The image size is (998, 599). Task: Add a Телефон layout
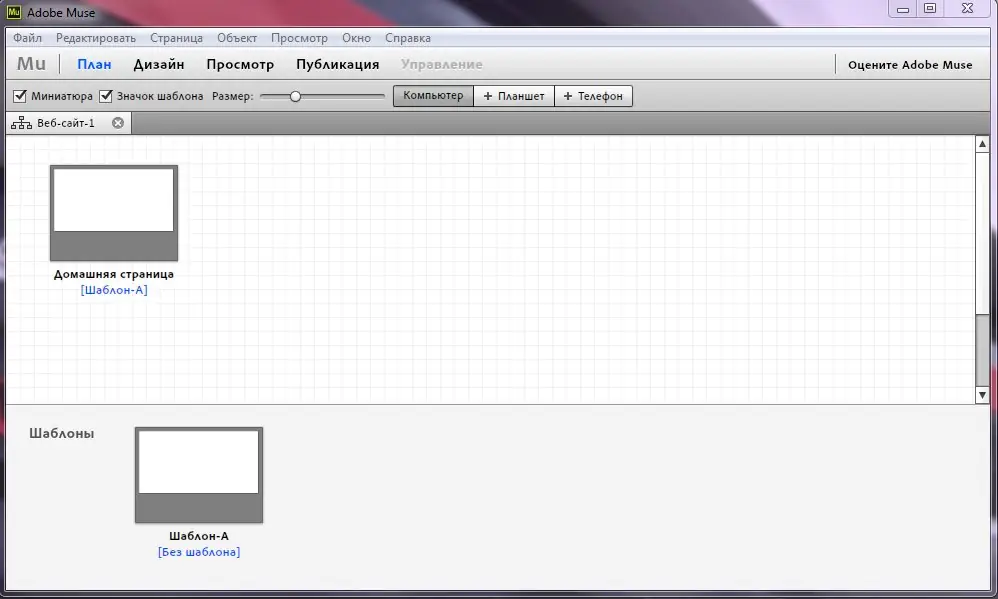click(x=594, y=96)
